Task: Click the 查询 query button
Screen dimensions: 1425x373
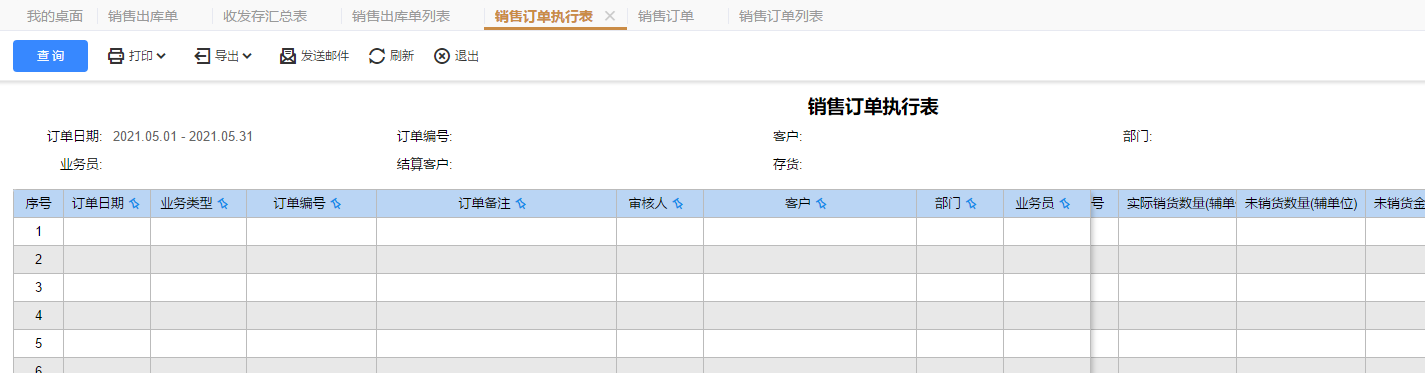Action: pos(50,56)
